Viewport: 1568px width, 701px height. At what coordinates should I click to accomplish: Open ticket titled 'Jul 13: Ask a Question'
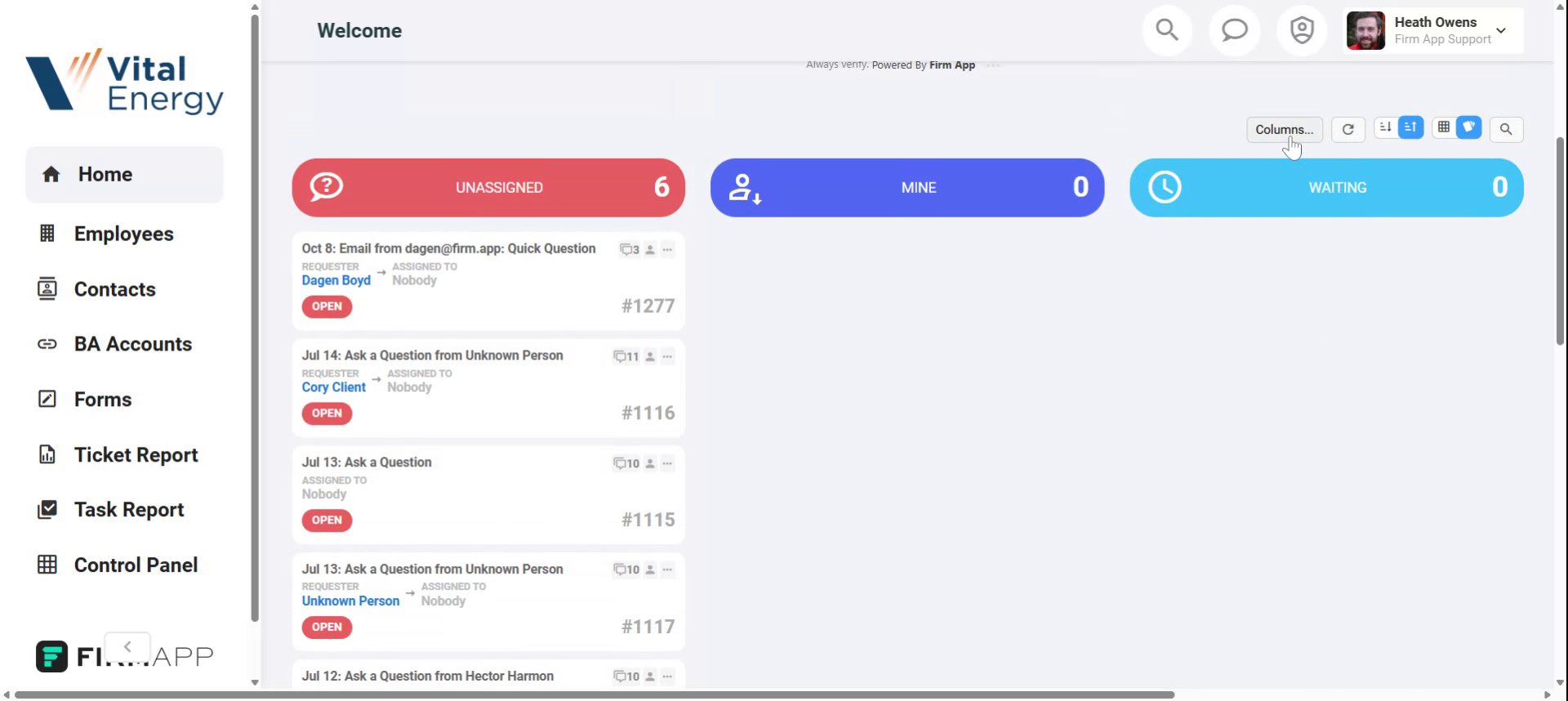click(367, 462)
